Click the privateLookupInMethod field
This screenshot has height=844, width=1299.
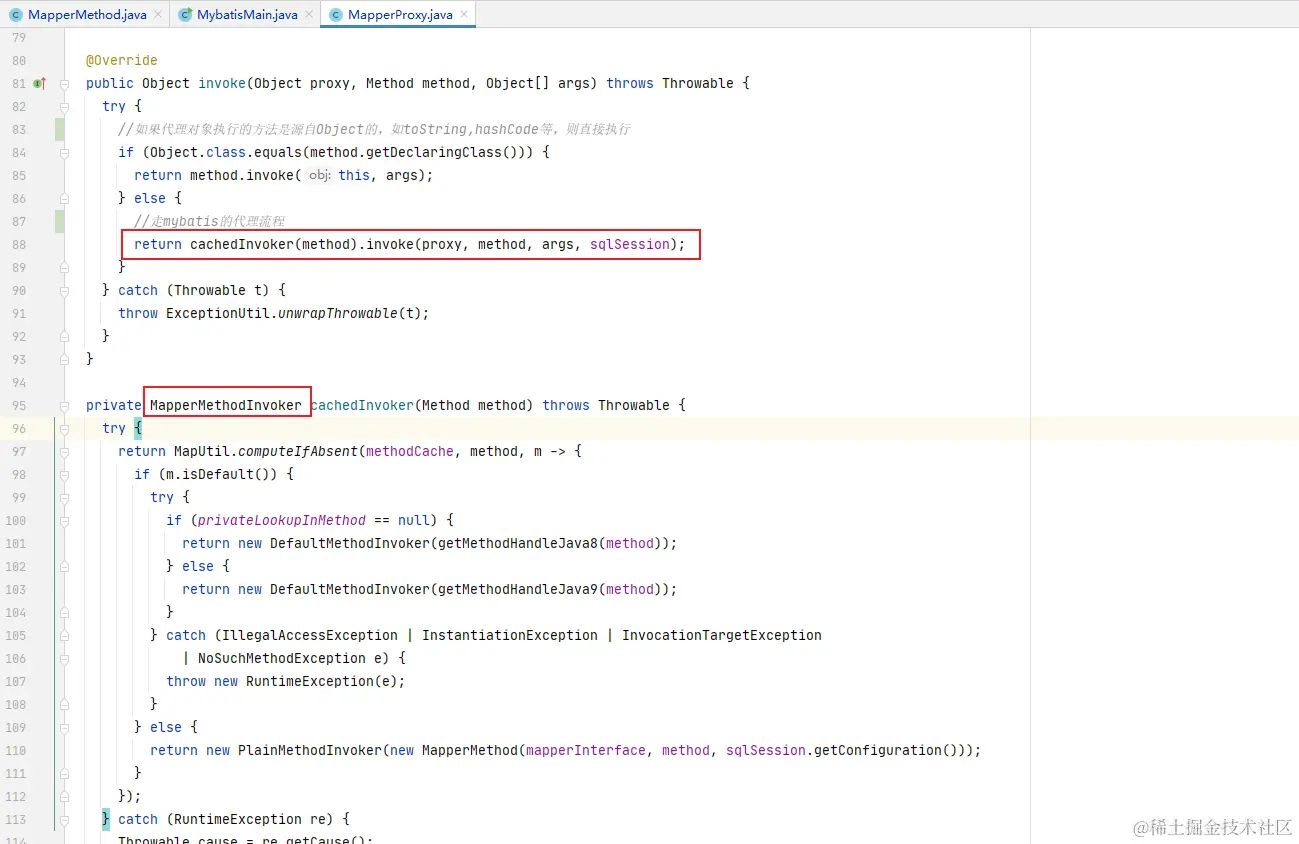[282, 520]
